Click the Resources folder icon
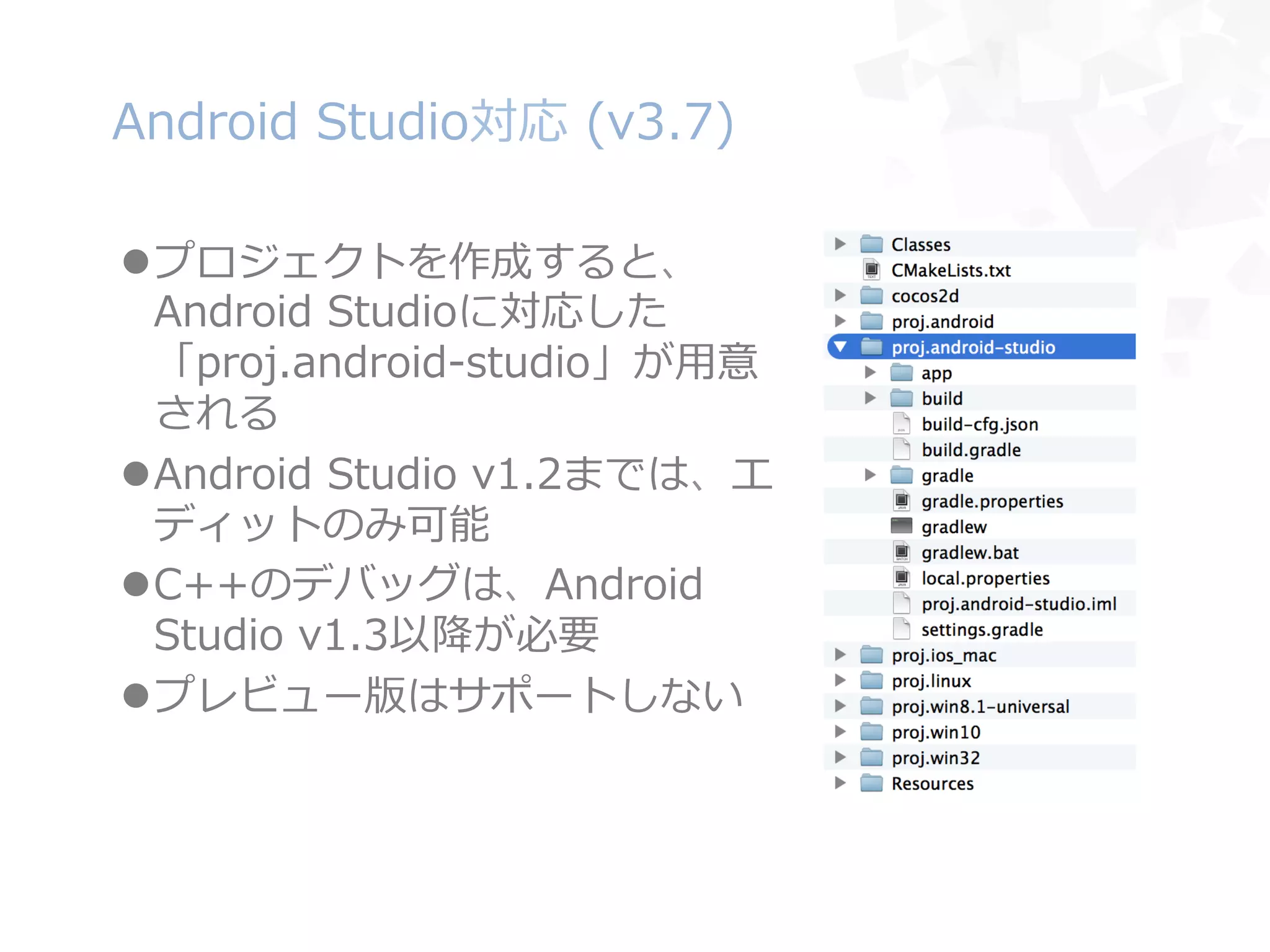Image resolution: width=1270 pixels, height=952 pixels. click(x=871, y=783)
